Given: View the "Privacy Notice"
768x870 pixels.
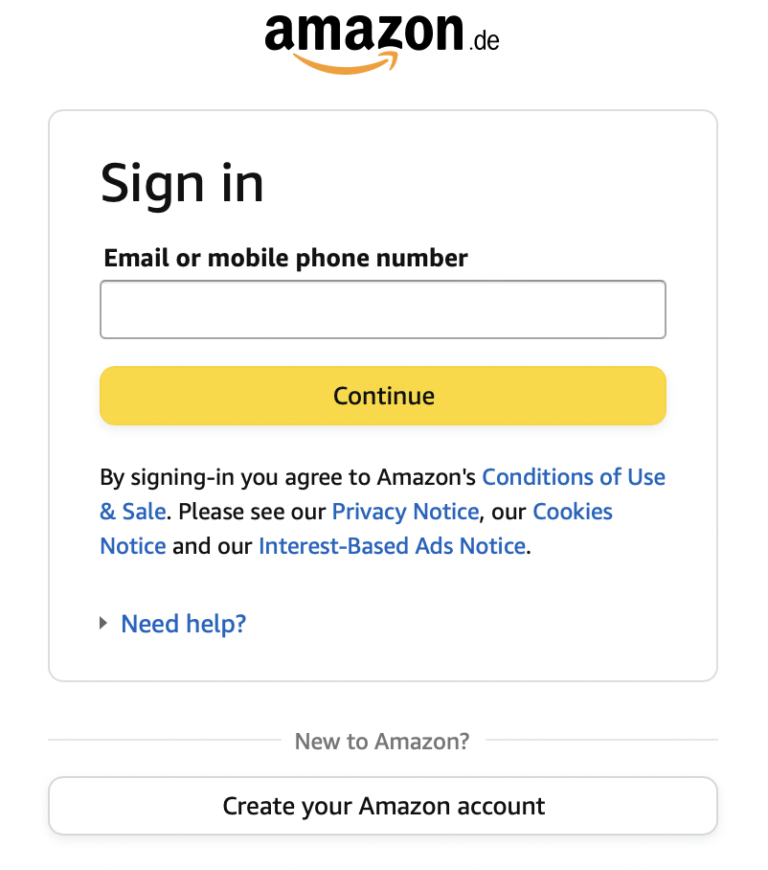Looking at the screenshot, I should 404,511.
